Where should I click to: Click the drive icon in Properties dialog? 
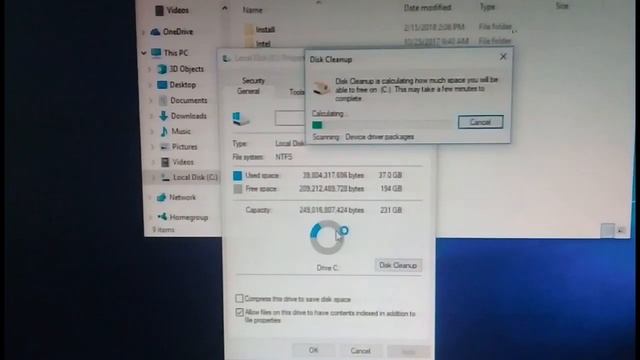coord(240,119)
